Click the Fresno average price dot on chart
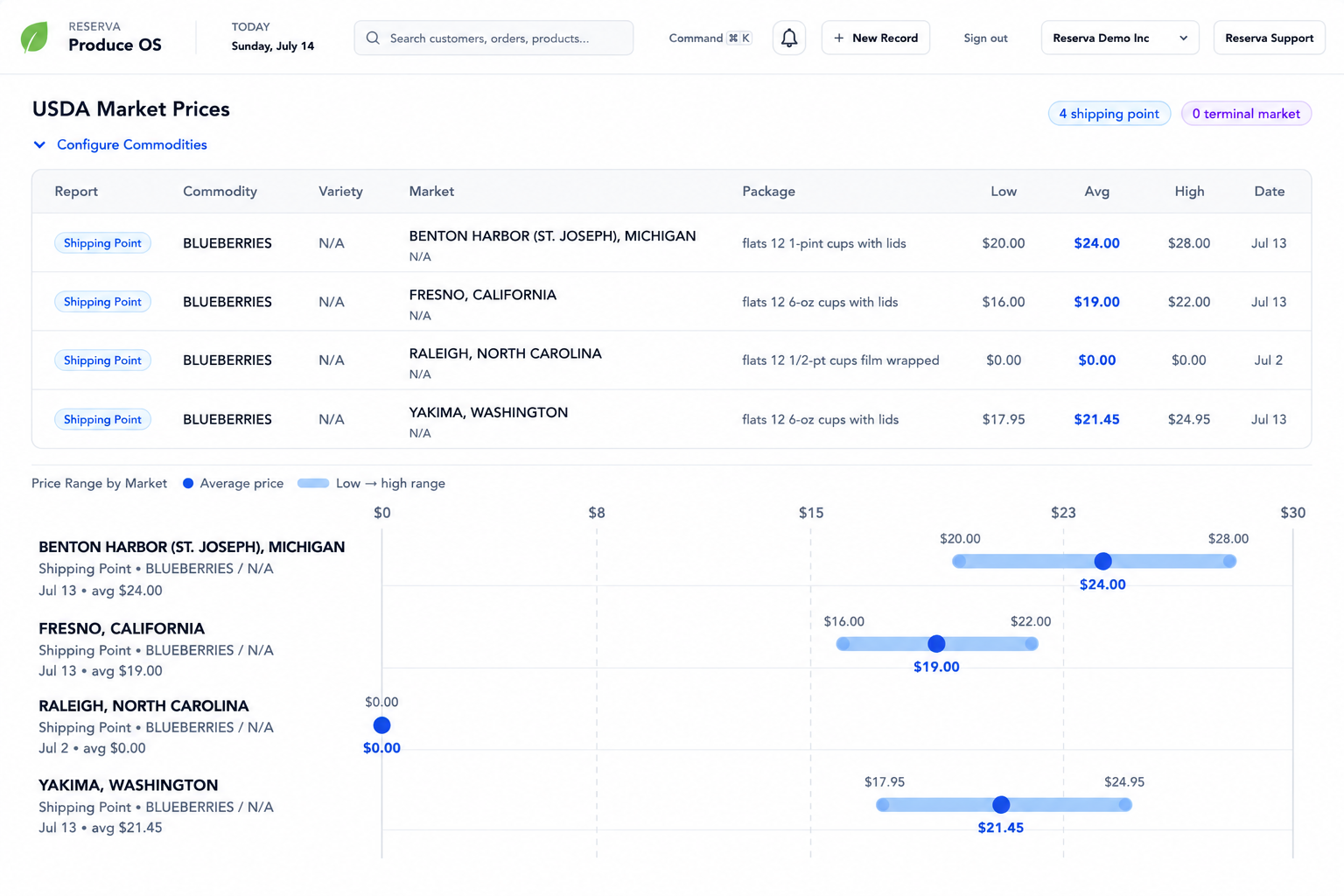 [936, 644]
